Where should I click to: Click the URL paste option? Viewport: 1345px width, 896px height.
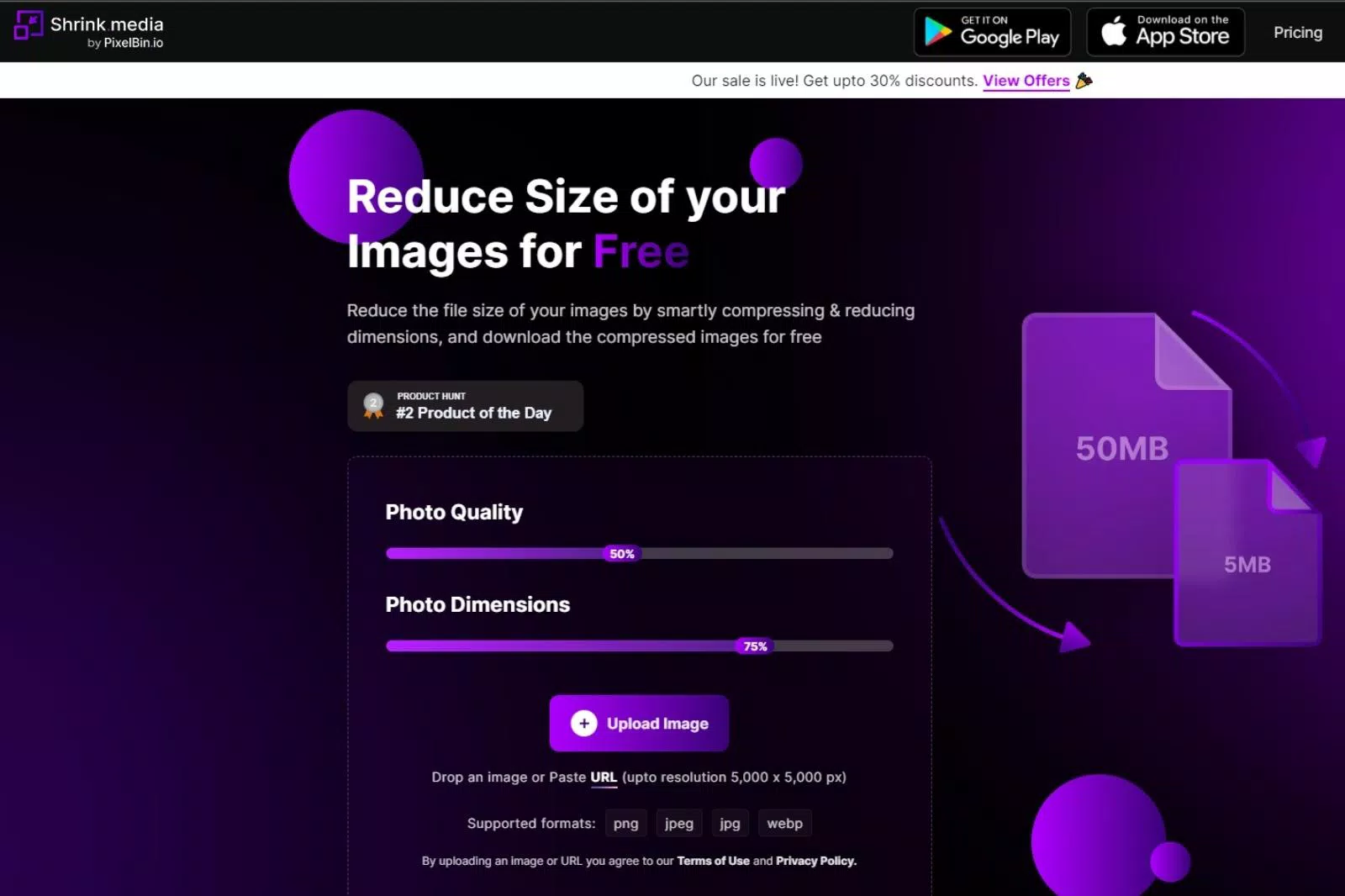point(604,777)
